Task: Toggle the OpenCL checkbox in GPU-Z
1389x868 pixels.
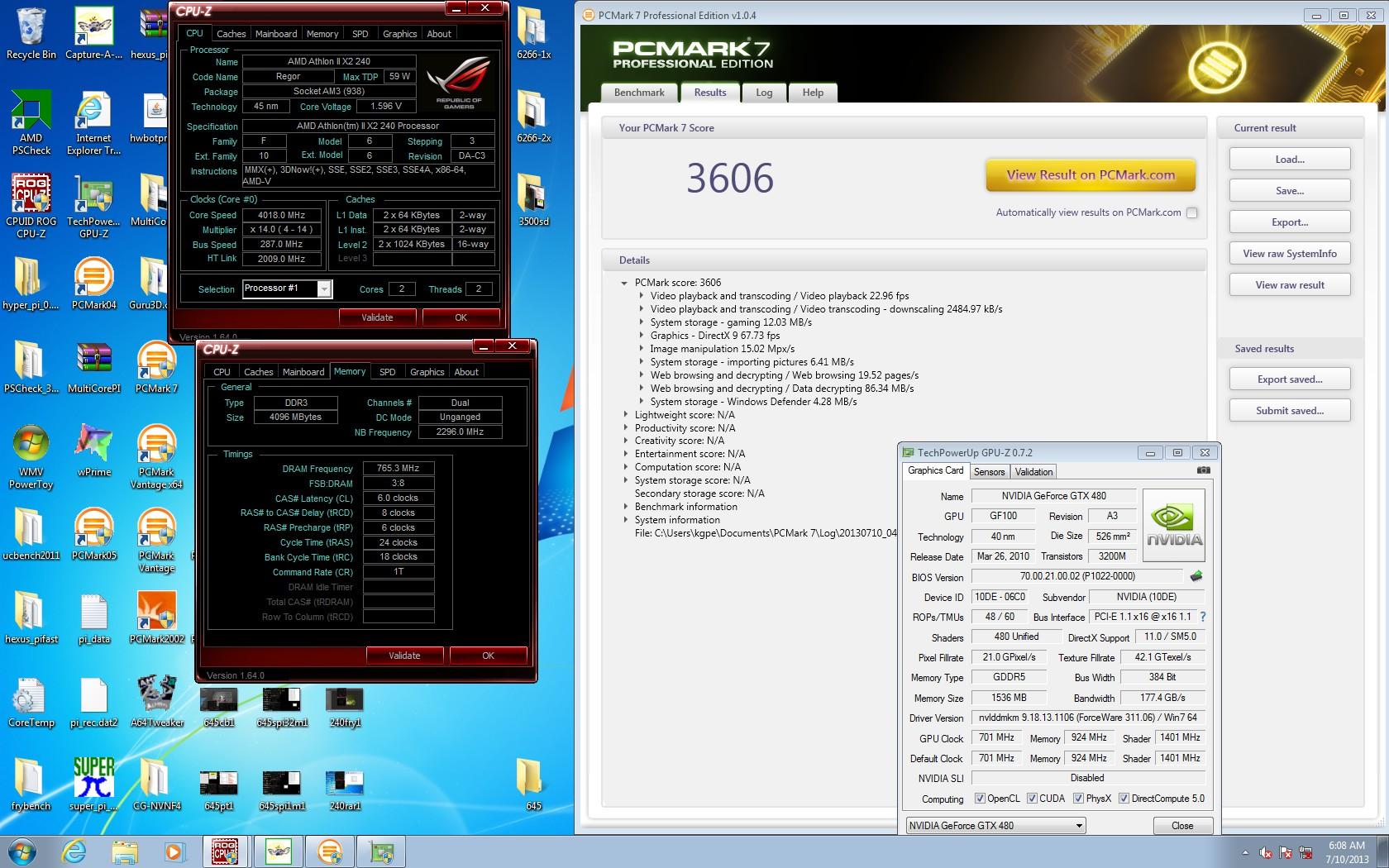Action: click(980, 799)
